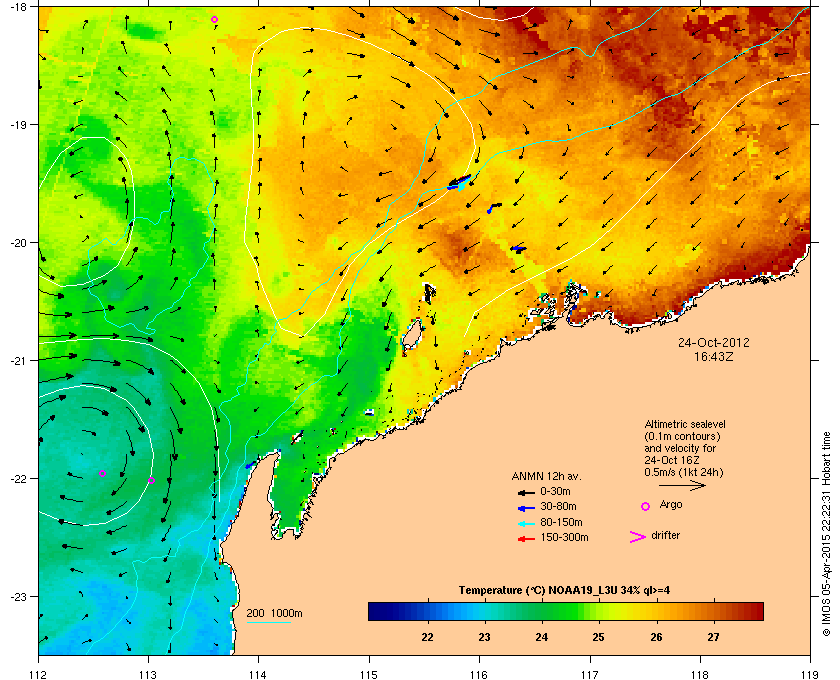The height and width of the screenshot is (680, 840).
Task: Click longitude axis label 119
Action: click(810, 675)
